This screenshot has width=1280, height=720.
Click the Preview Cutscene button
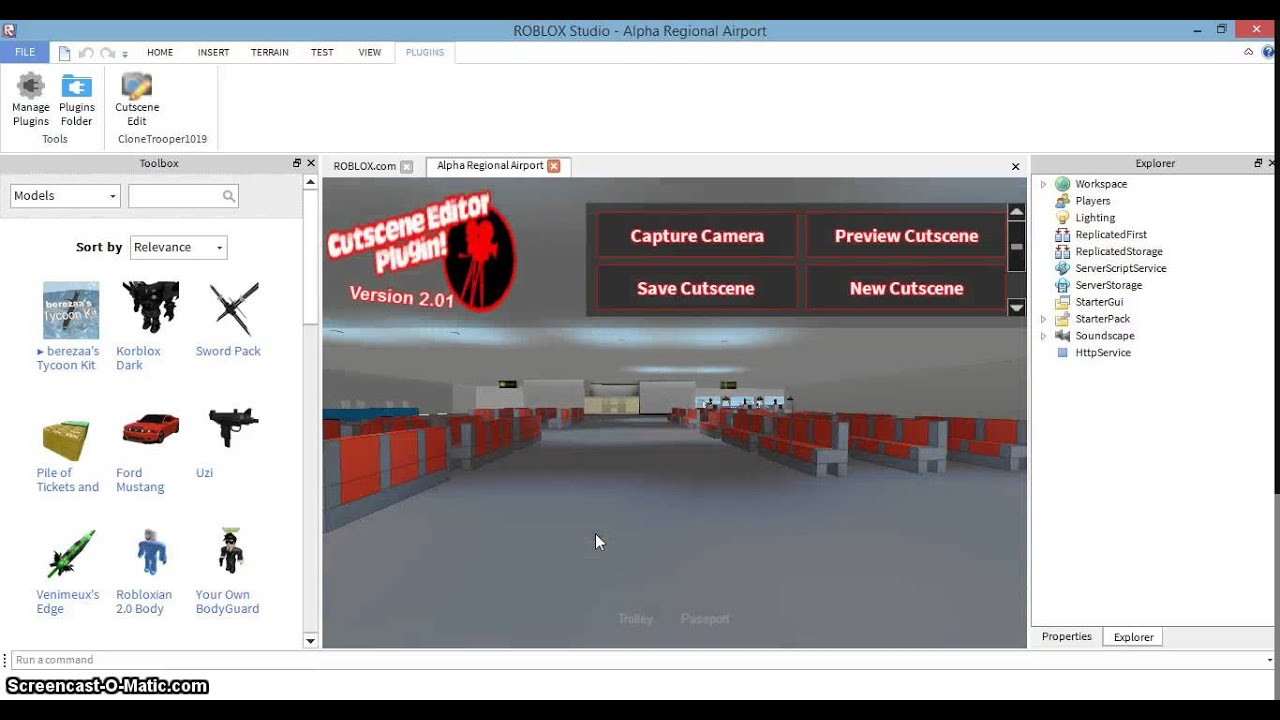click(x=906, y=236)
